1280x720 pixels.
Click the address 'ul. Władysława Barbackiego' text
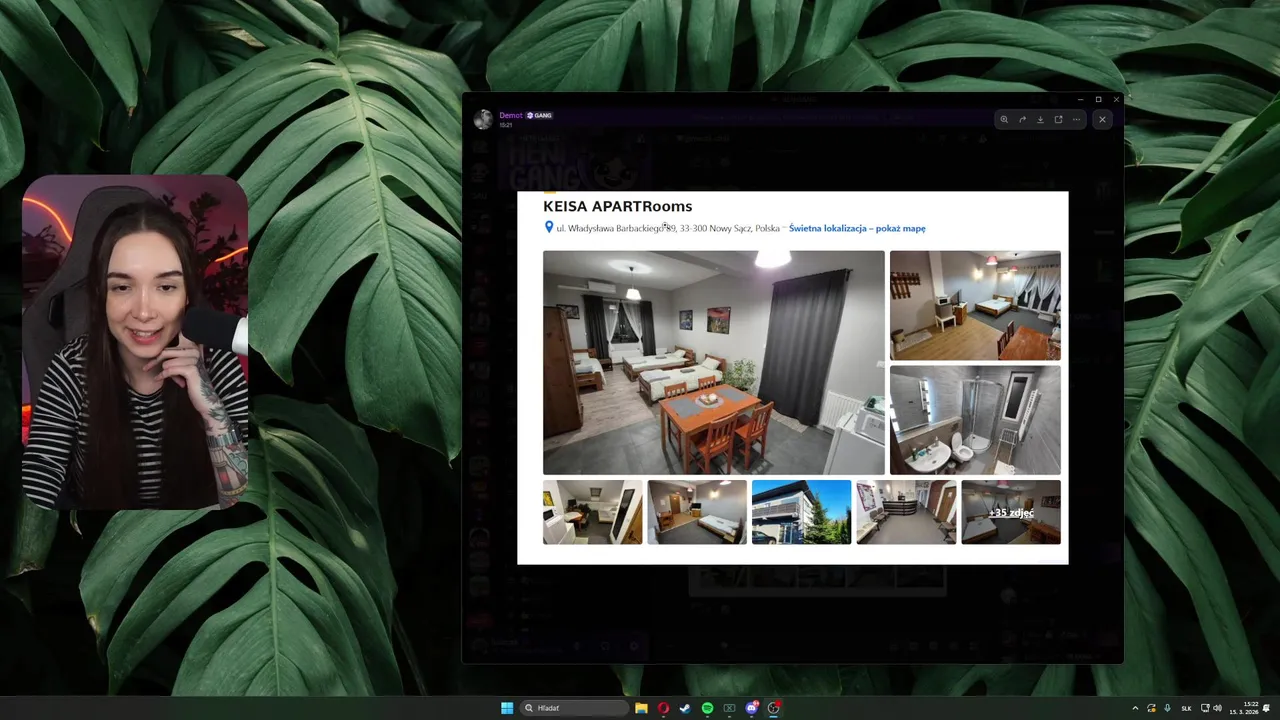(x=610, y=228)
